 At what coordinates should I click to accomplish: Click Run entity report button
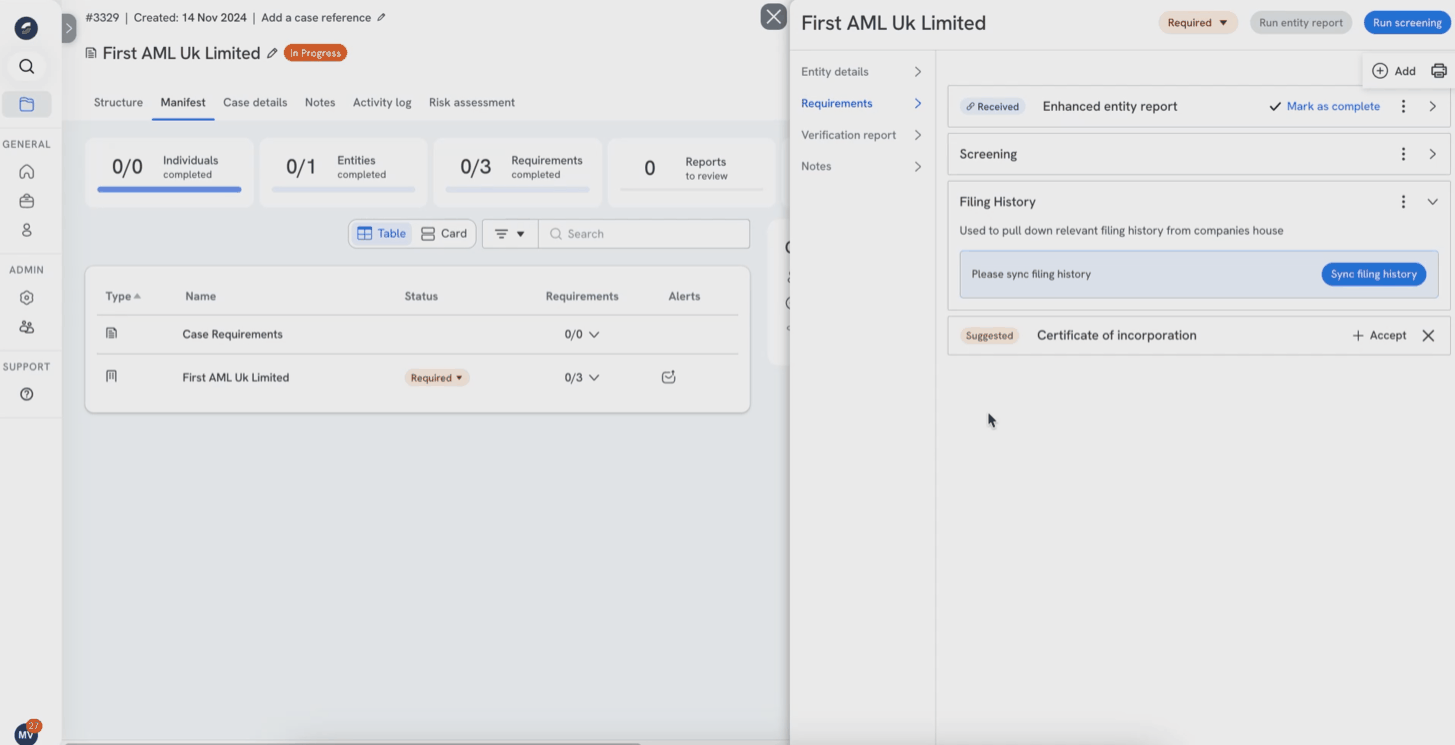tap(1301, 23)
